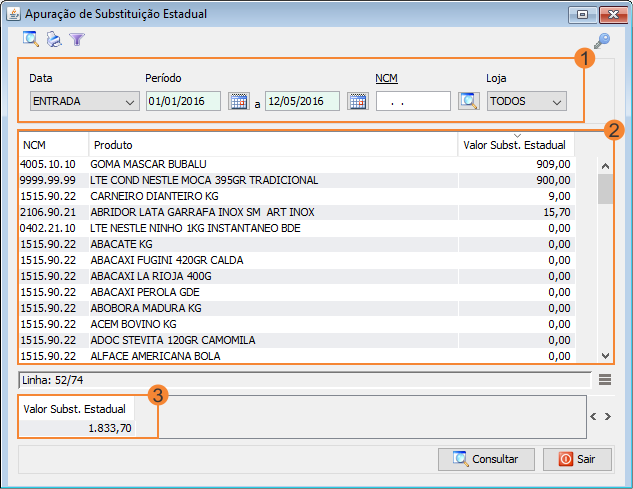Click the start date field 01/01/2016
The height and width of the screenshot is (489, 633).
(183, 101)
